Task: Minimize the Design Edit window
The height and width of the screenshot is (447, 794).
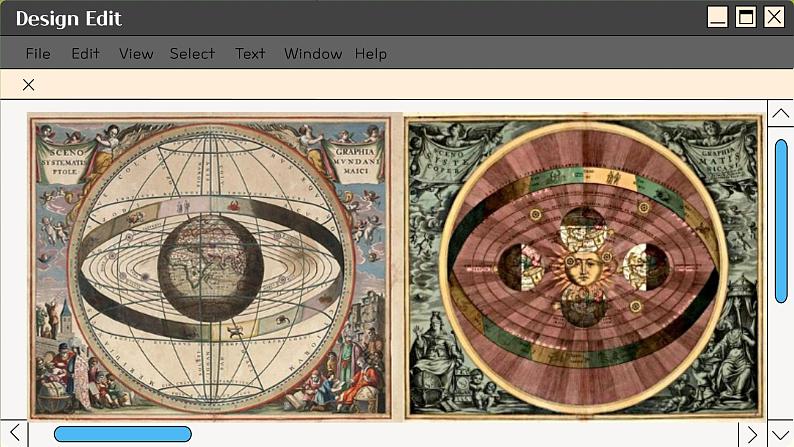Action: pyautogui.click(x=718, y=17)
